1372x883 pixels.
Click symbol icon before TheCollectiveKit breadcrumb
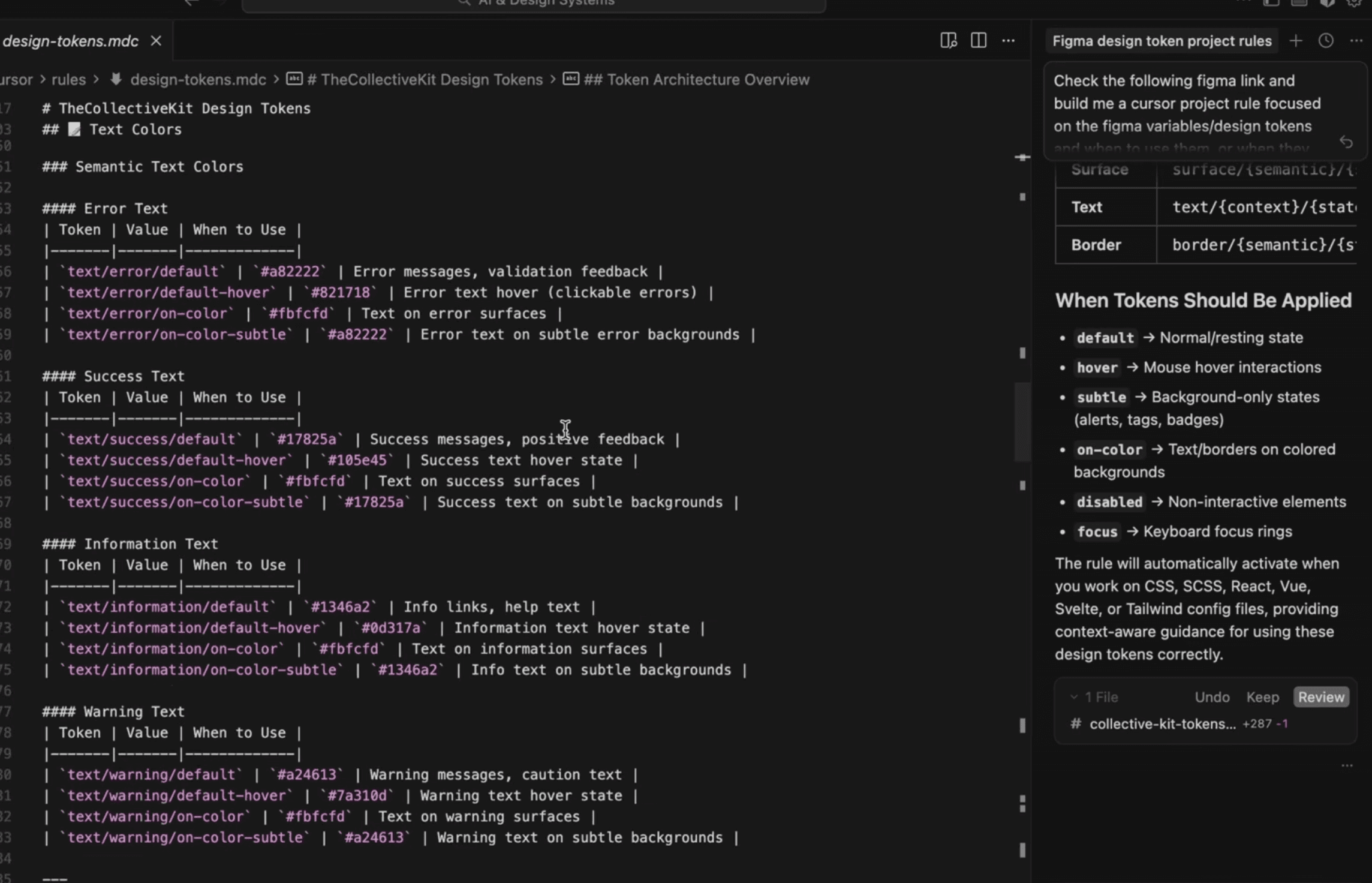(294, 79)
